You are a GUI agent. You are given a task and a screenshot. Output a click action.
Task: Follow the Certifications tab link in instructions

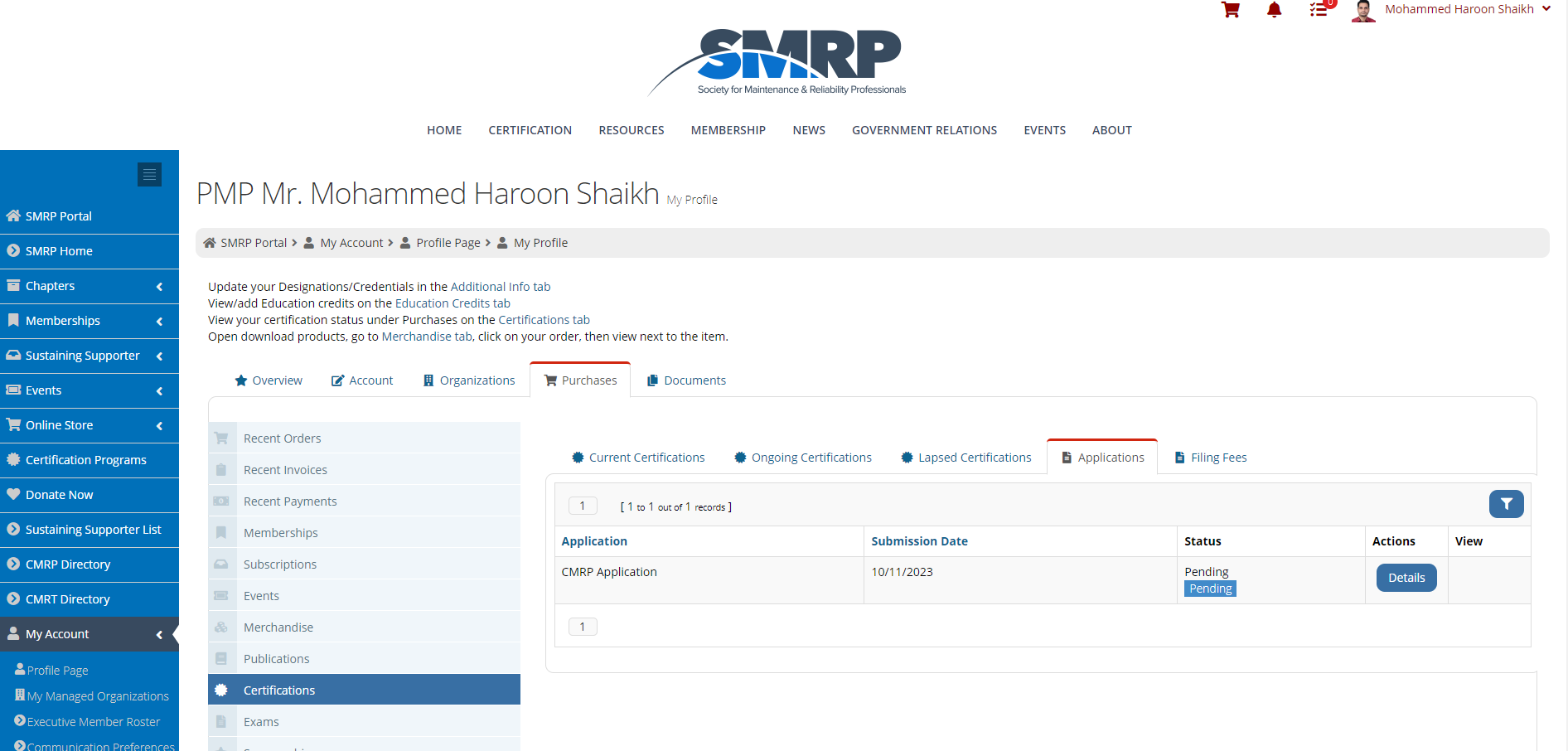coord(544,320)
